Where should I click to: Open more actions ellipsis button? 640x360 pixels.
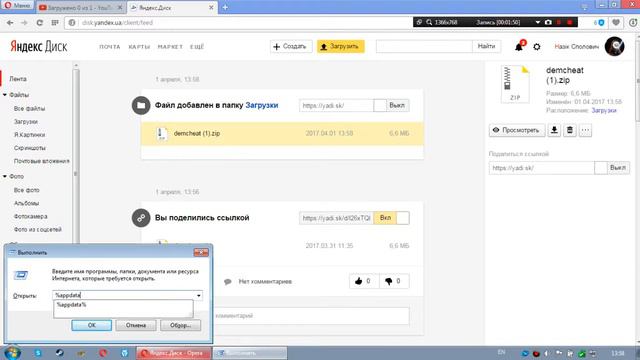585,130
